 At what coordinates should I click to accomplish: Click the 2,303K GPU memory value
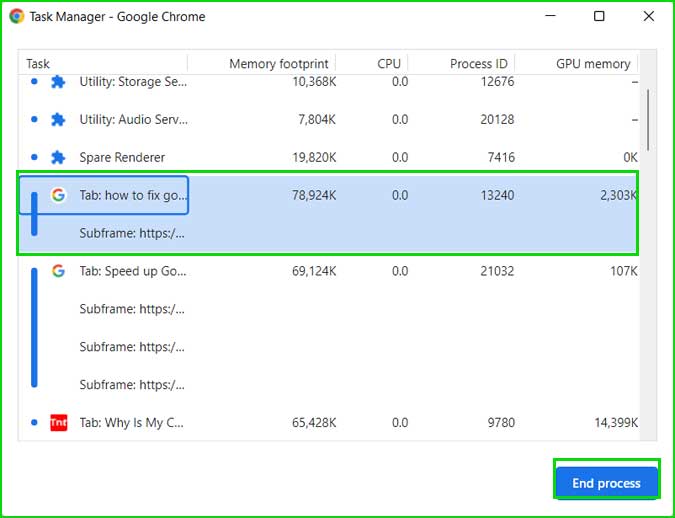click(x=619, y=195)
